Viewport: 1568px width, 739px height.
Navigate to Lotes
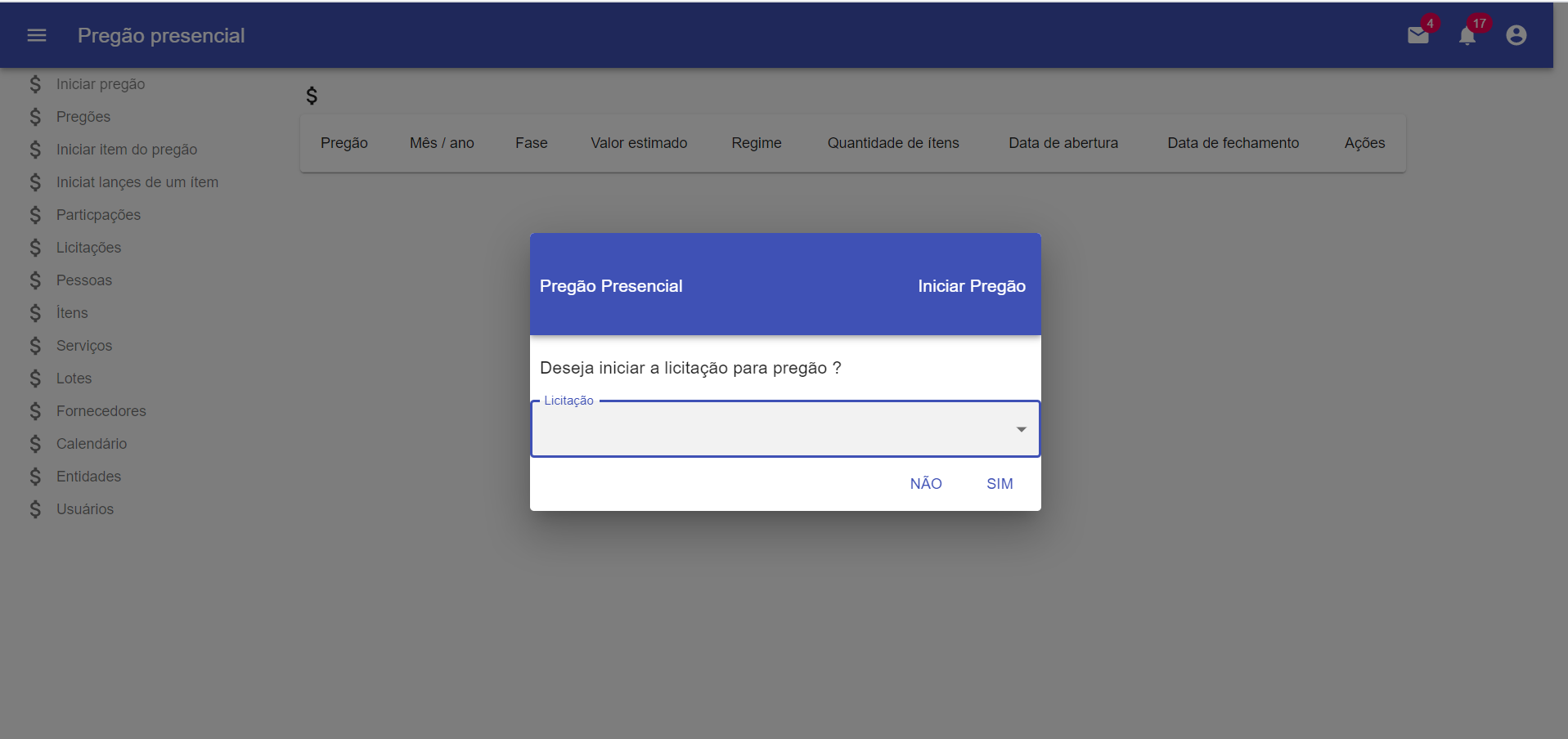(x=74, y=378)
